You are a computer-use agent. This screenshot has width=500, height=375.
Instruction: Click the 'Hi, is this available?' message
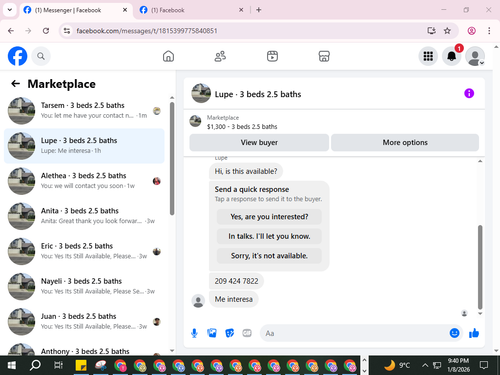click(x=246, y=171)
